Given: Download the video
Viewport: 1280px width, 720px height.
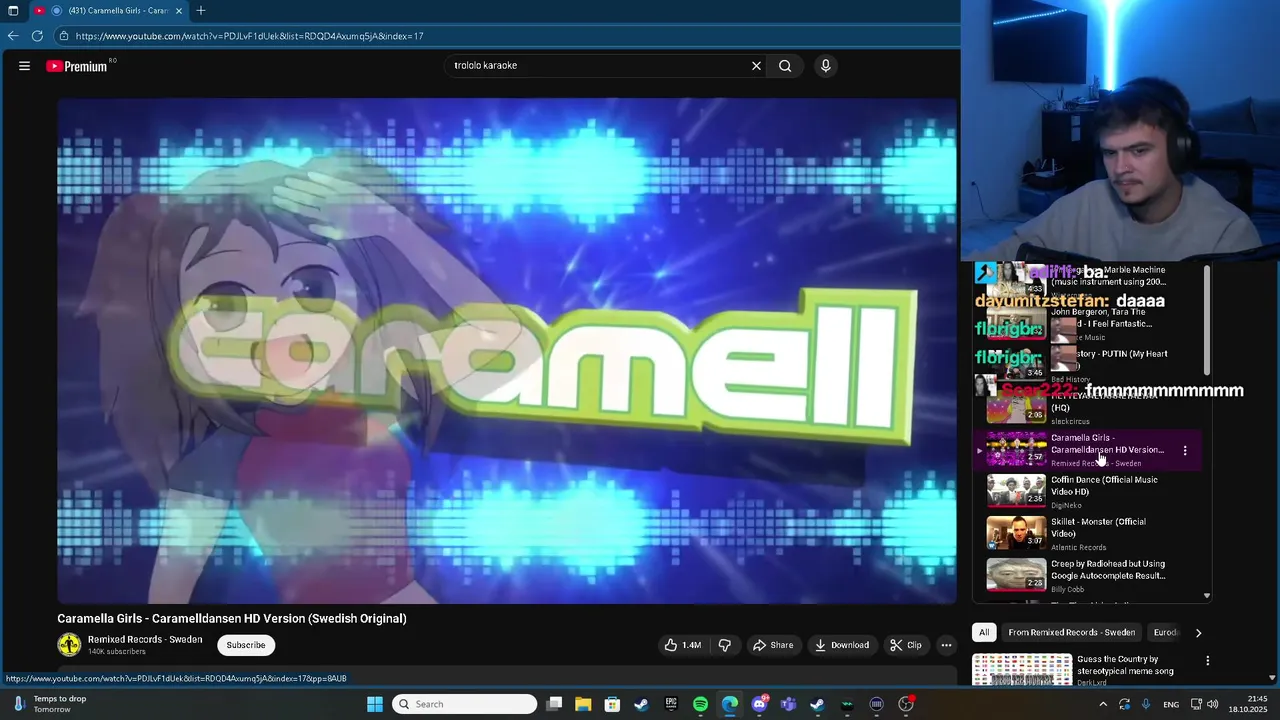Looking at the screenshot, I should point(842,645).
